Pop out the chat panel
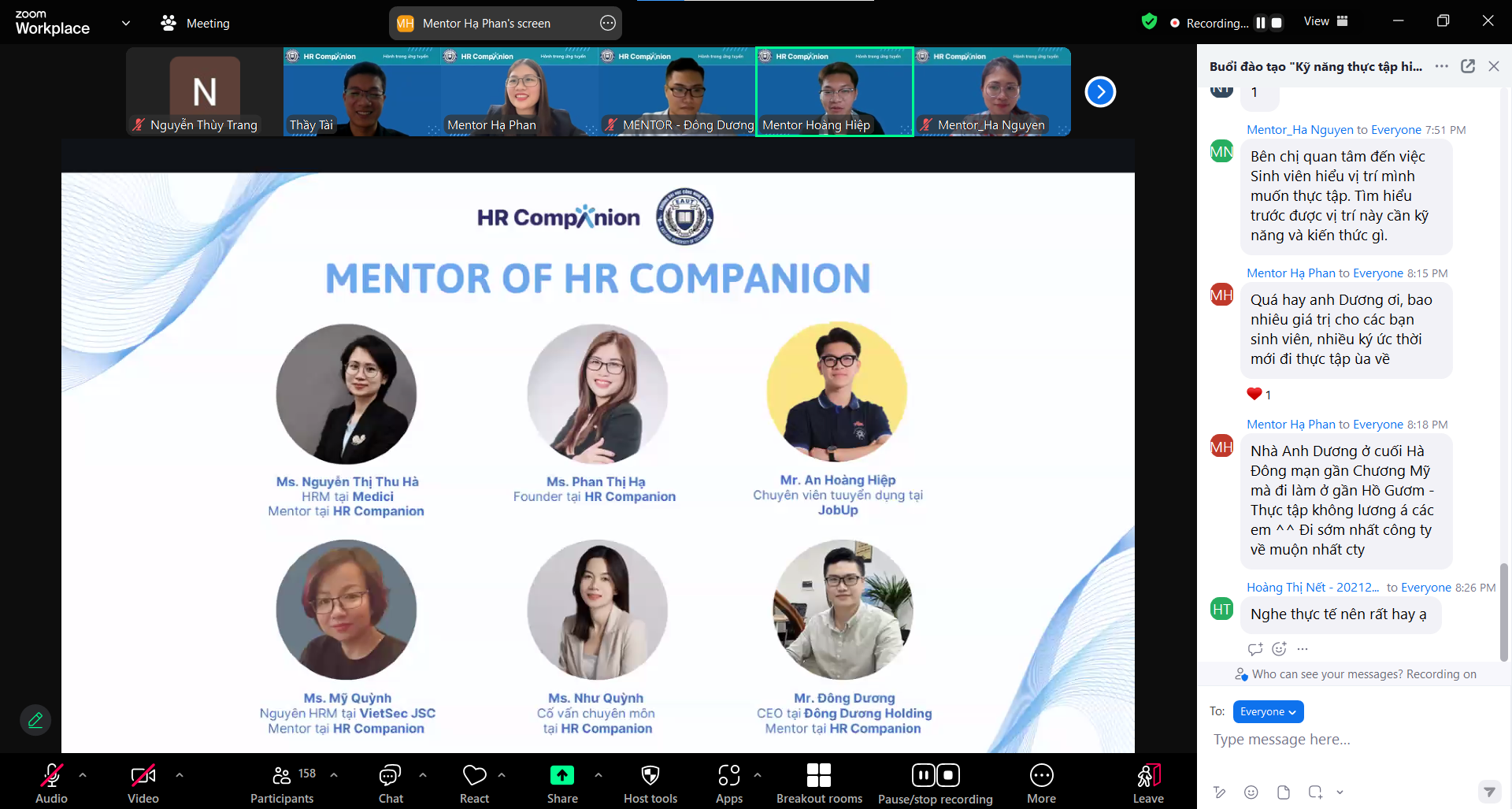The height and width of the screenshot is (809, 1512). [x=1468, y=66]
